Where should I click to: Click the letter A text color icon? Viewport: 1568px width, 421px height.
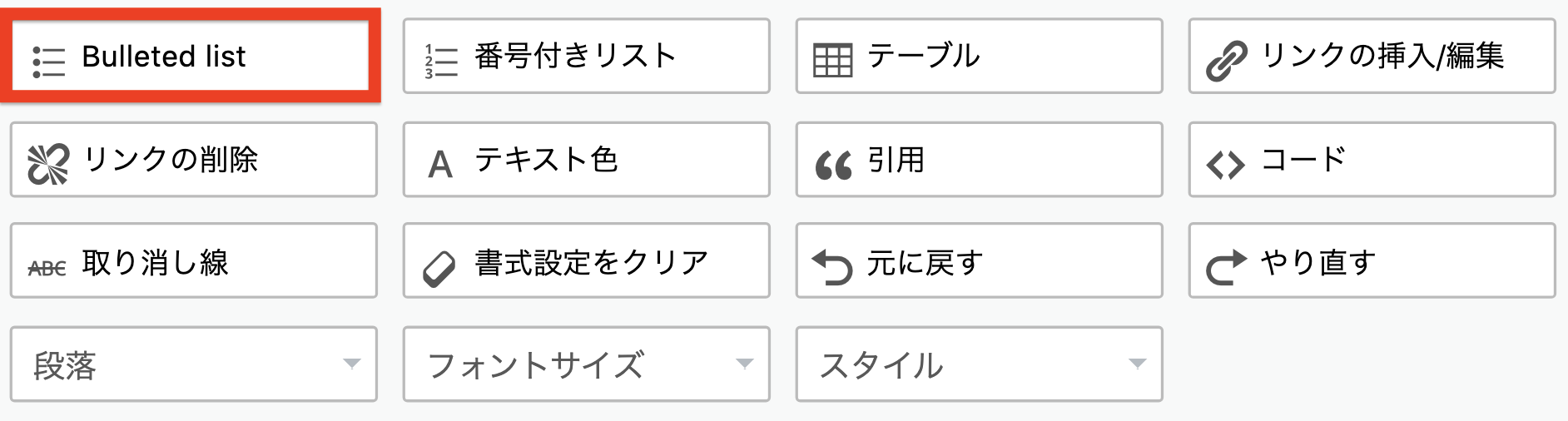[x=440, y=165]
